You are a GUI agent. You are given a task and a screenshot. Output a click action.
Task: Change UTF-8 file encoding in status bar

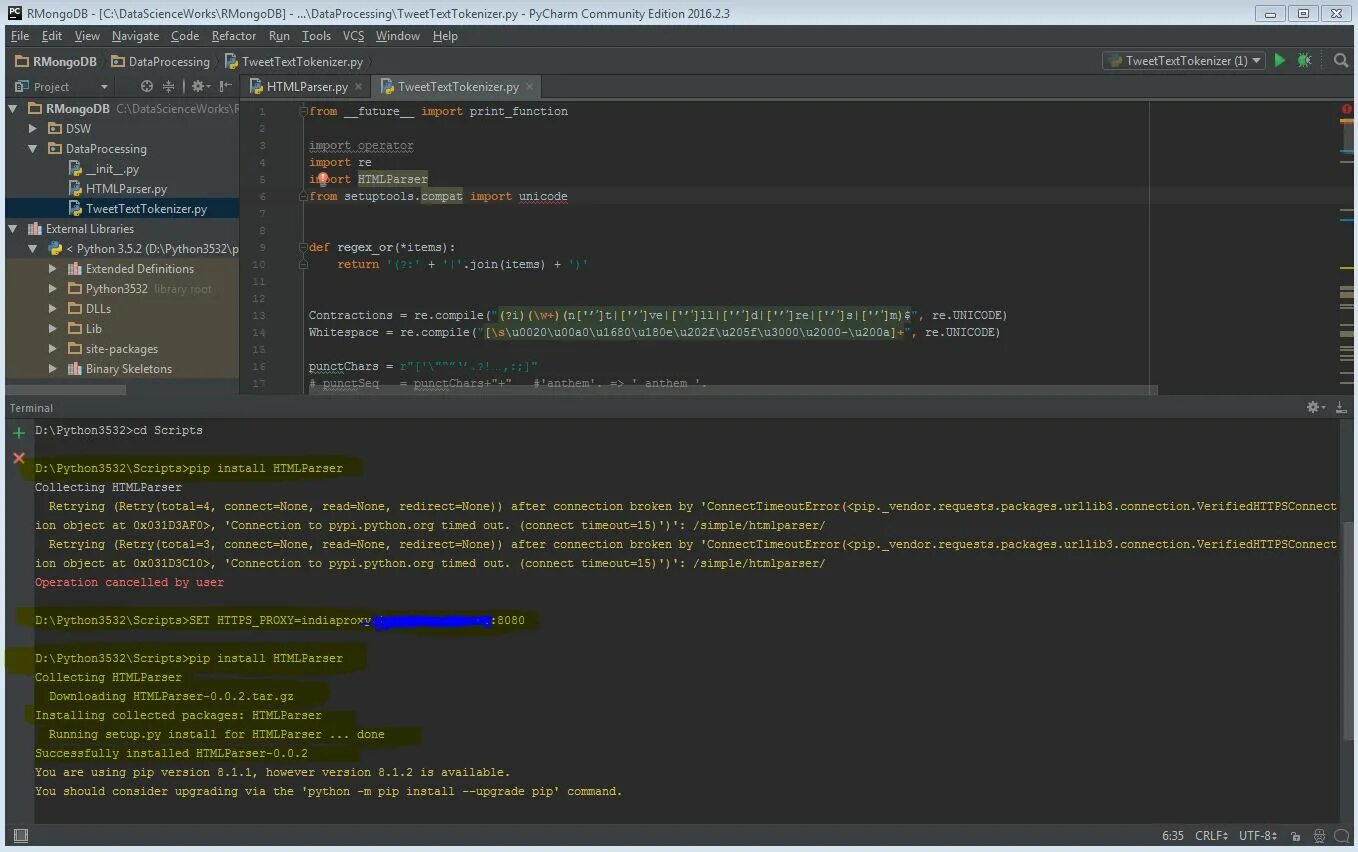[1258, 836]
